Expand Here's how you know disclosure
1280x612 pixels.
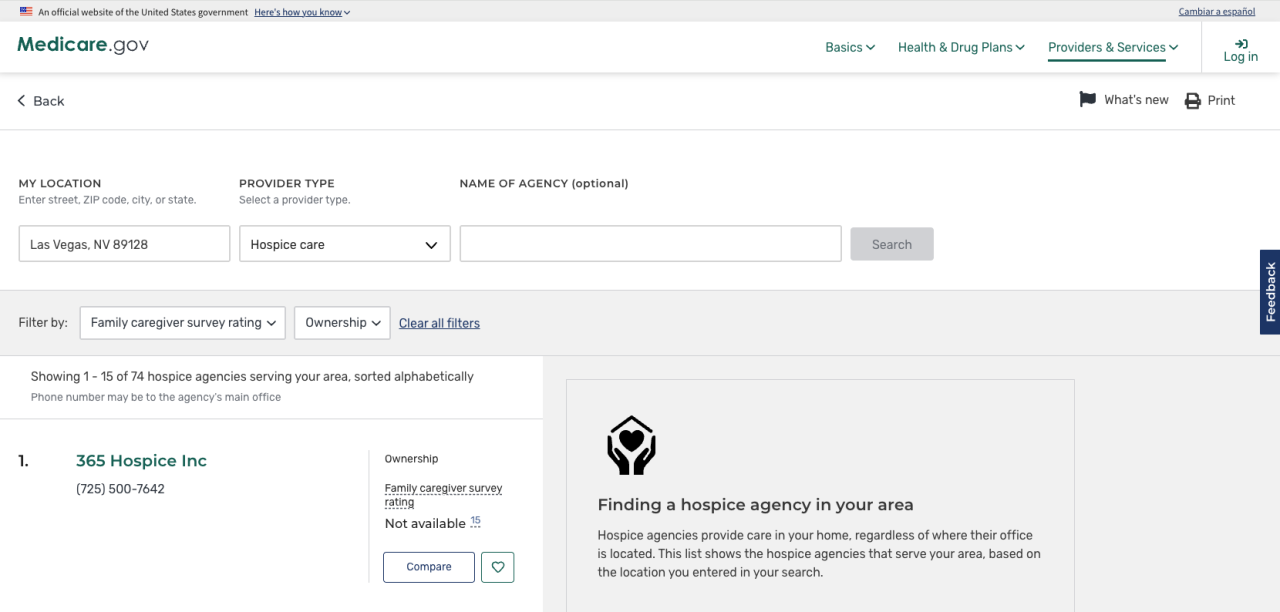[x=302, y=12]
